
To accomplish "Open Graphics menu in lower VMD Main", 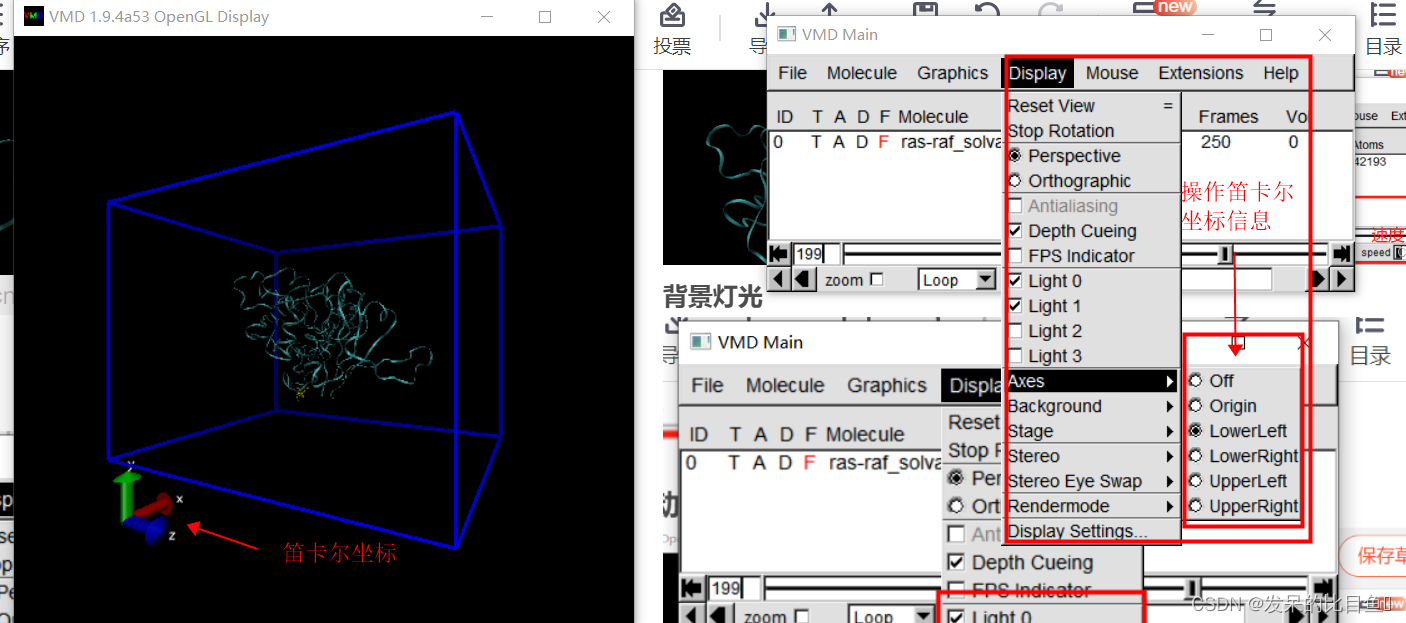I will click(x=886, y=385).
